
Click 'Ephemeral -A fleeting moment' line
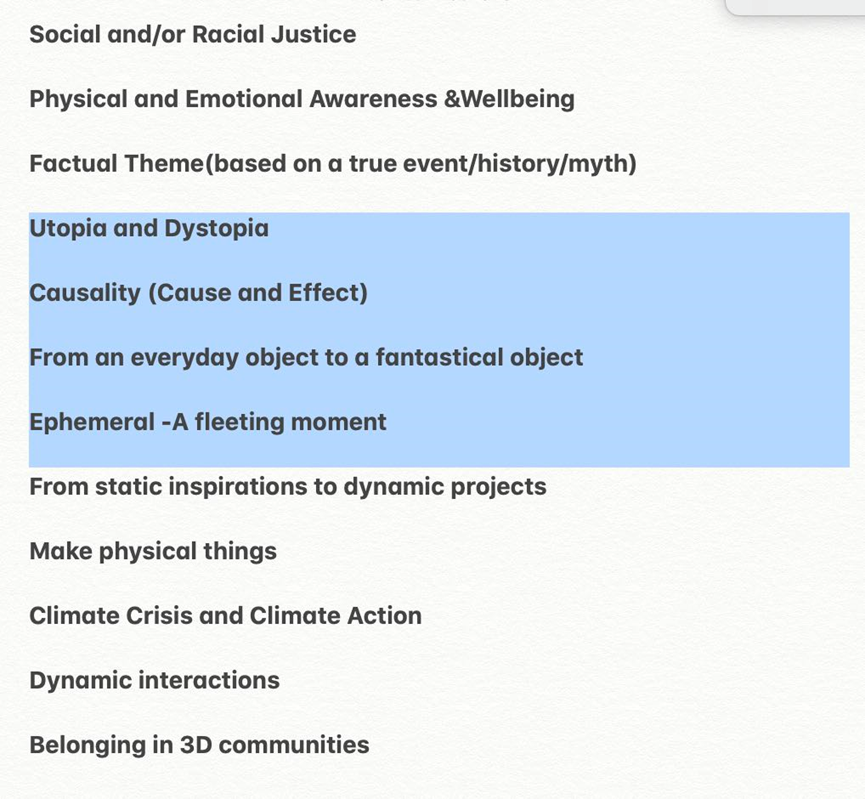point(207,422)
